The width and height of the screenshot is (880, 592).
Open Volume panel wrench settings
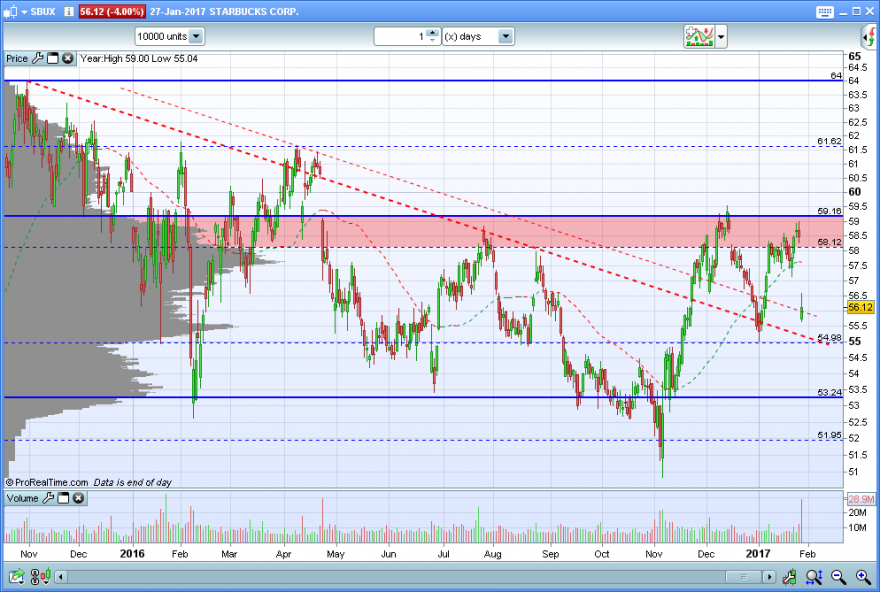coord(48,498)
